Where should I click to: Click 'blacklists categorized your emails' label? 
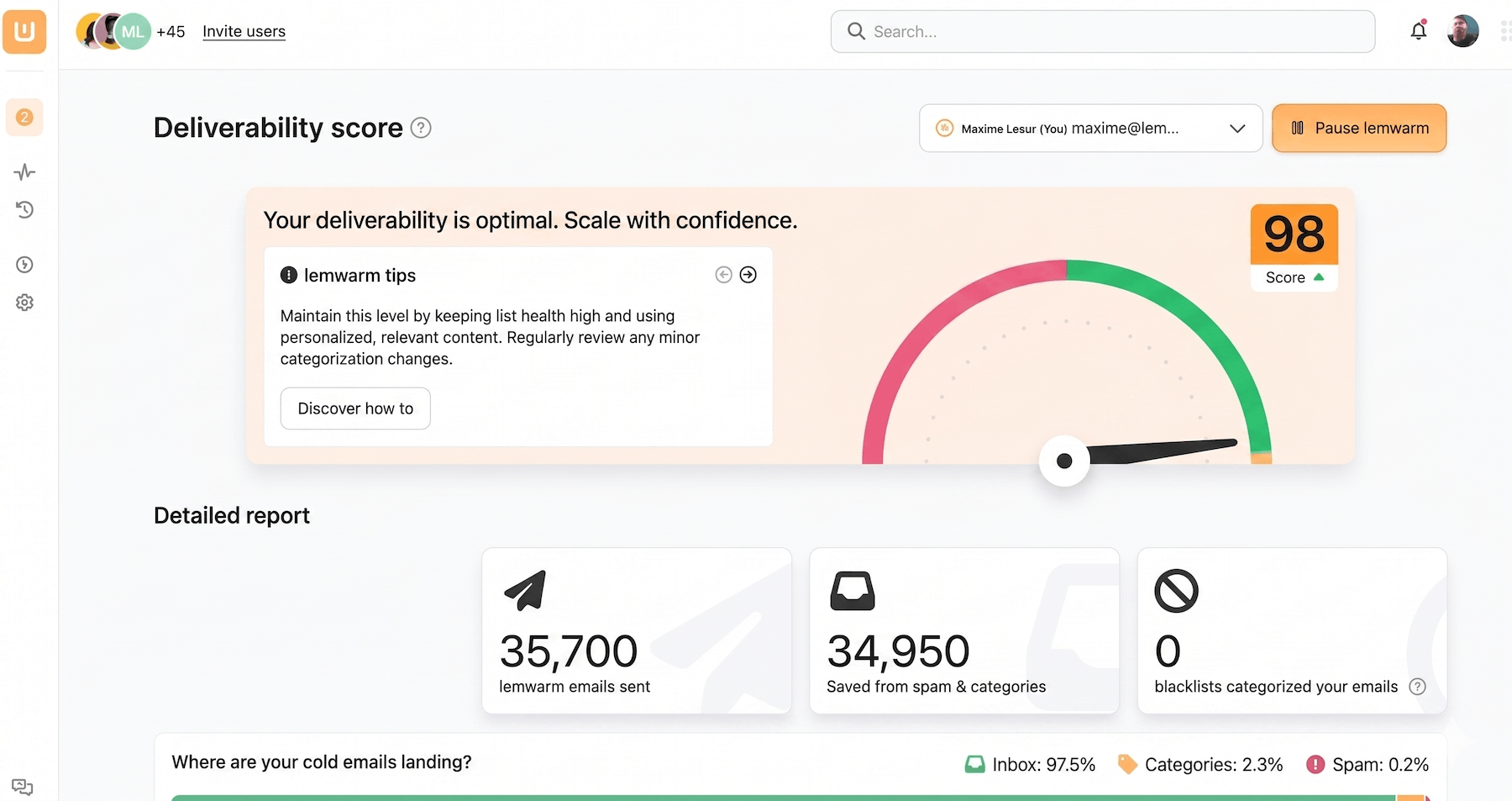pyautogui.click(x=1276, y=687)
